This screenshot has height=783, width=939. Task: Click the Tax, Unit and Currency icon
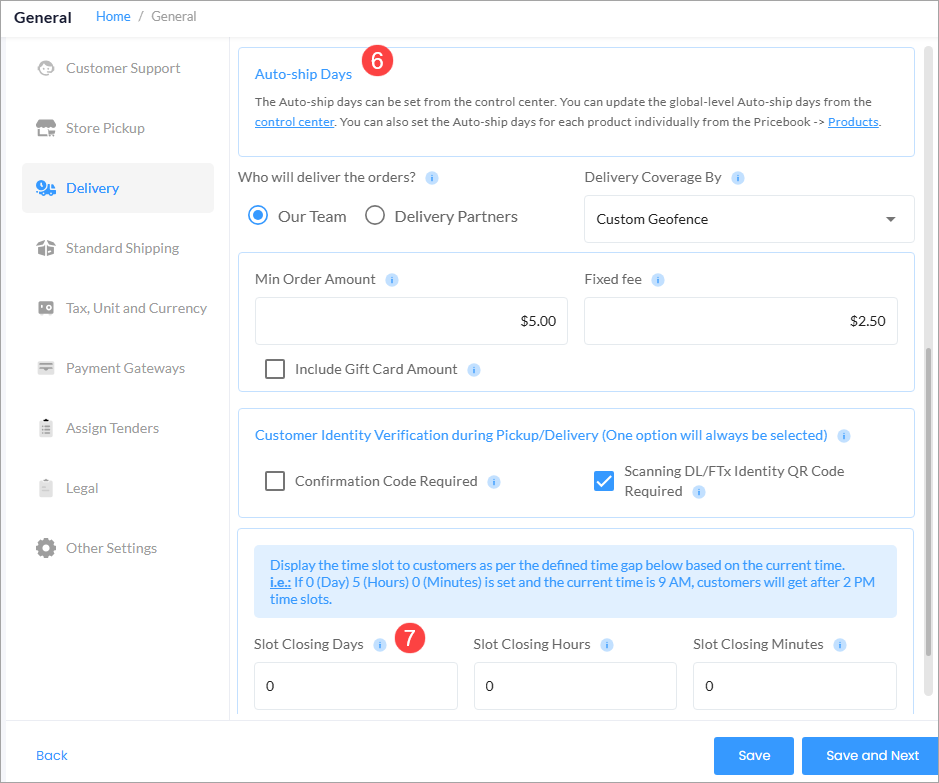(x=46, y=308)
